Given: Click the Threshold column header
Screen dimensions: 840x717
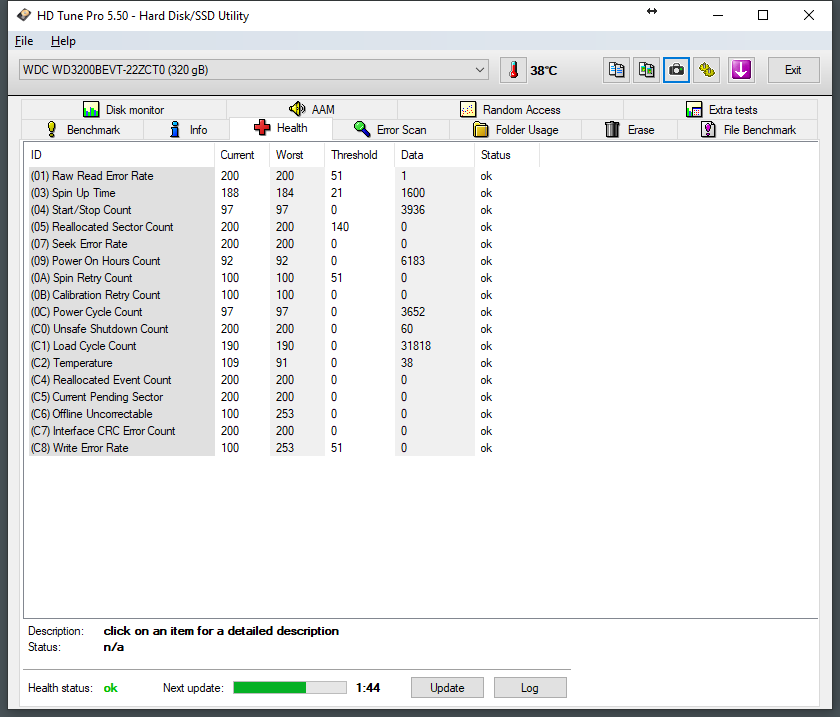Looking at the screenshot, I should [354, 155].
